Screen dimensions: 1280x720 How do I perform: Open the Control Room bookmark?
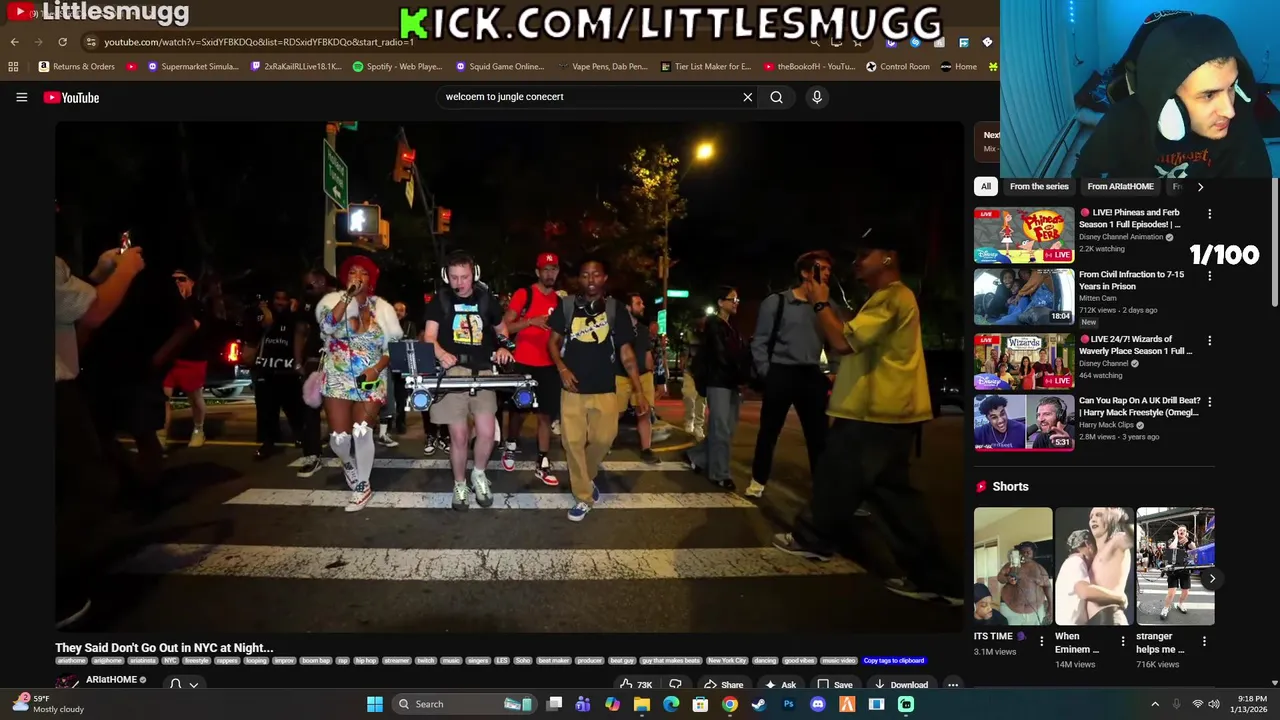(898, 67)
